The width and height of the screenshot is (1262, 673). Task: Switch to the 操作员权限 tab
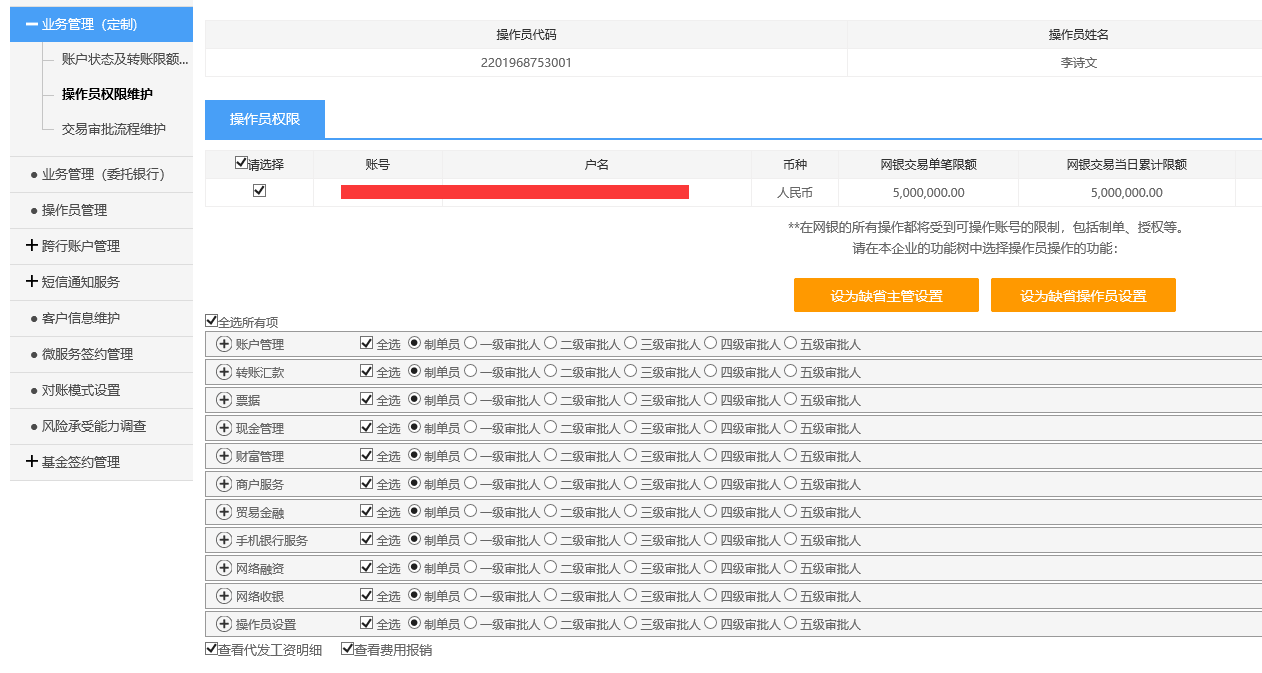(264, 119)
